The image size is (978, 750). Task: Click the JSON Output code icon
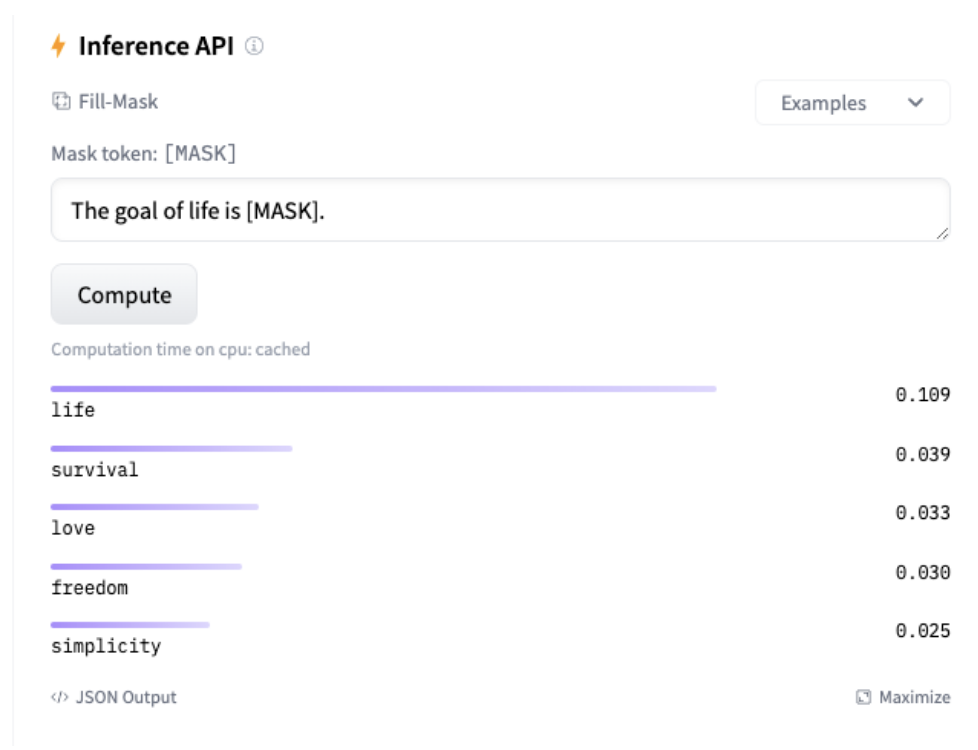pos(60,697)
